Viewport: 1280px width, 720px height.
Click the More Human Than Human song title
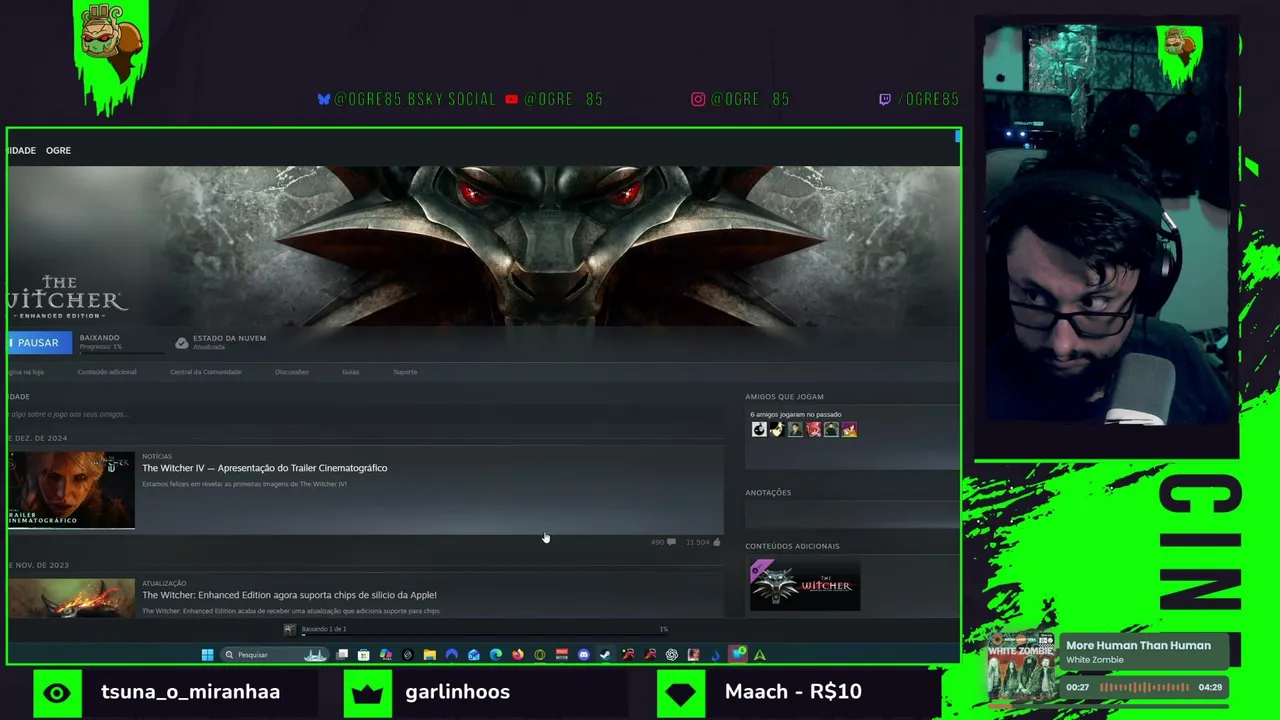point(1138,645)
